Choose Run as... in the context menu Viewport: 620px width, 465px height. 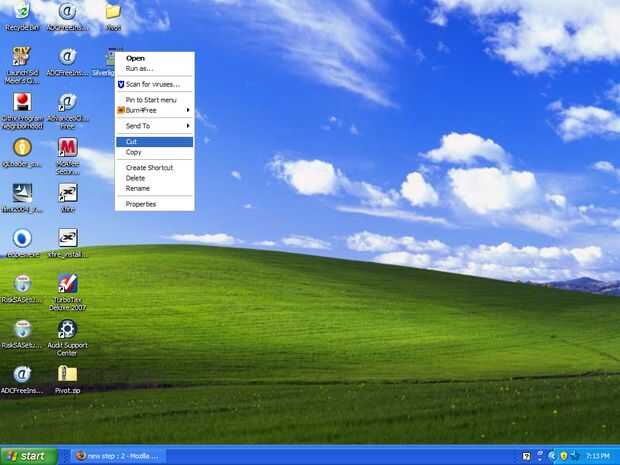[x=154, y=68]
